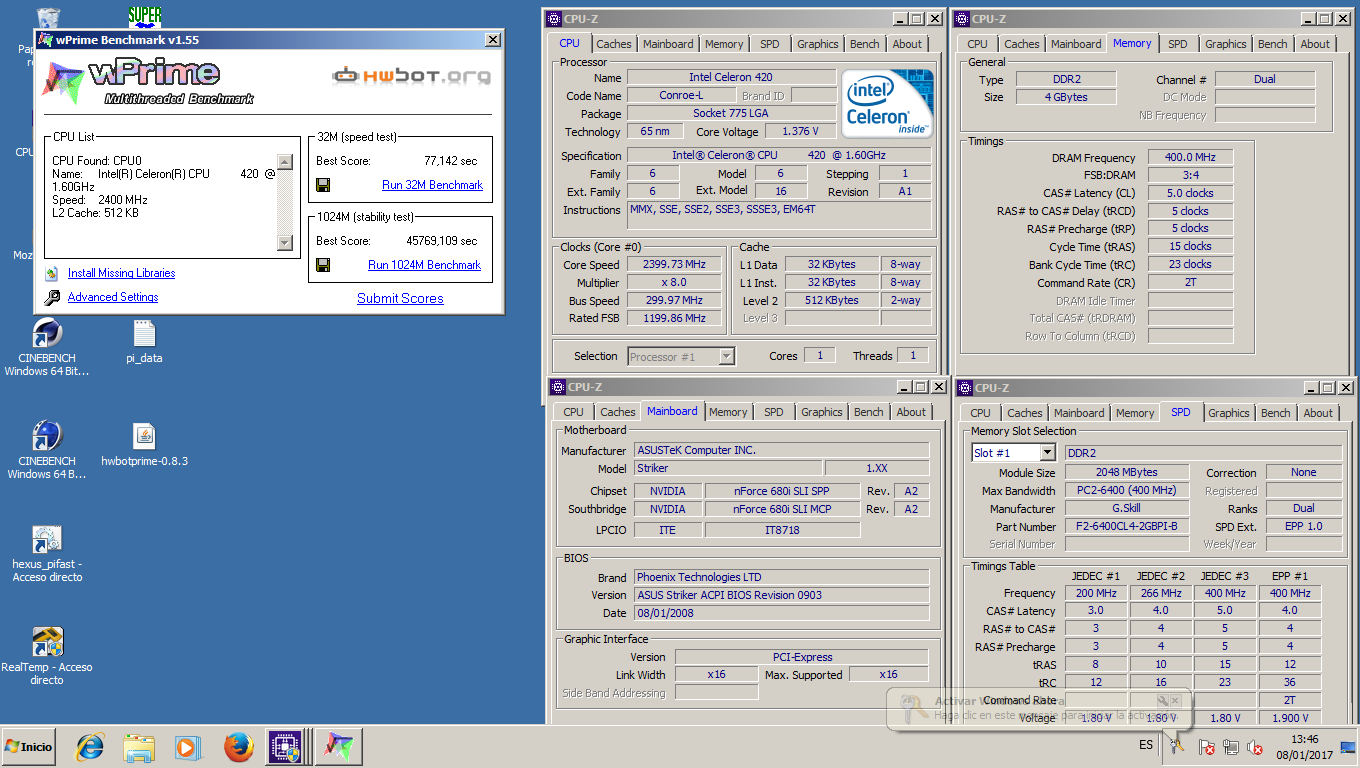
Task: Open Bench tab in the SPD CPU-Z window
Action: (1275, 413)
